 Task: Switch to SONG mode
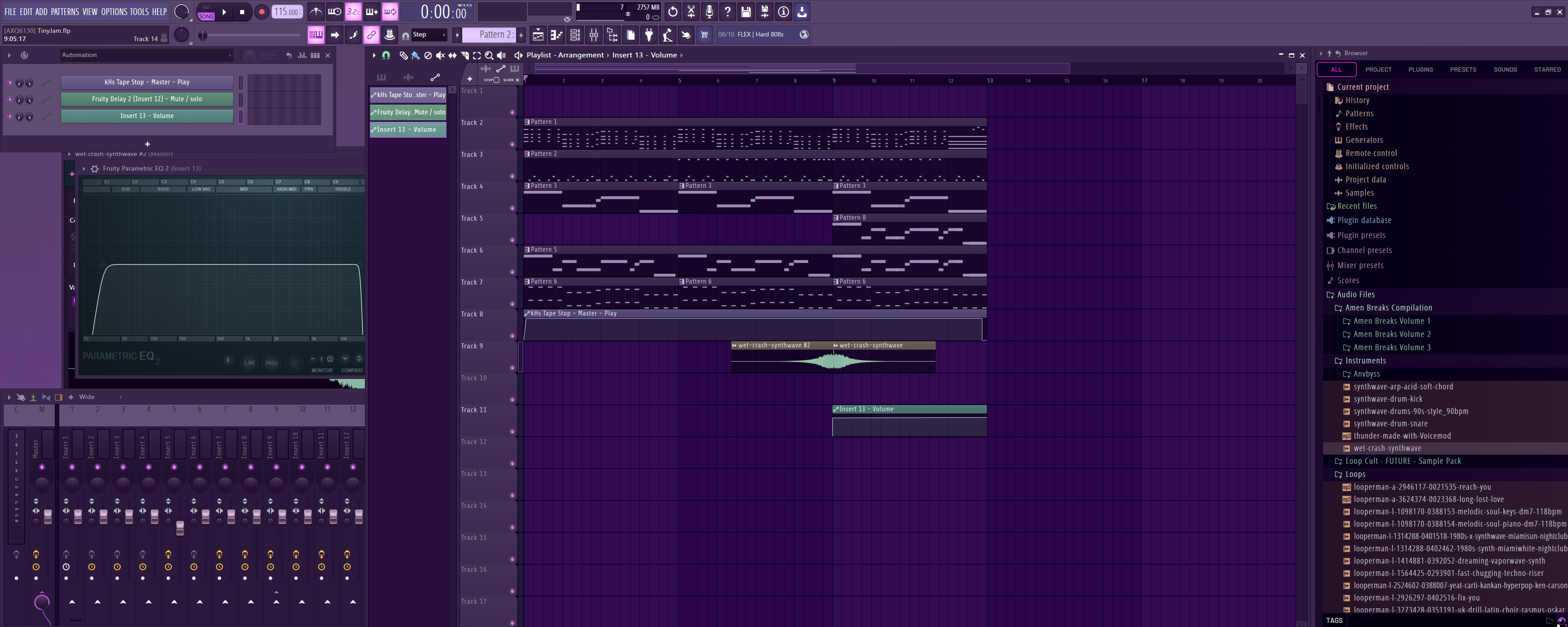click(x=206, y=16)
